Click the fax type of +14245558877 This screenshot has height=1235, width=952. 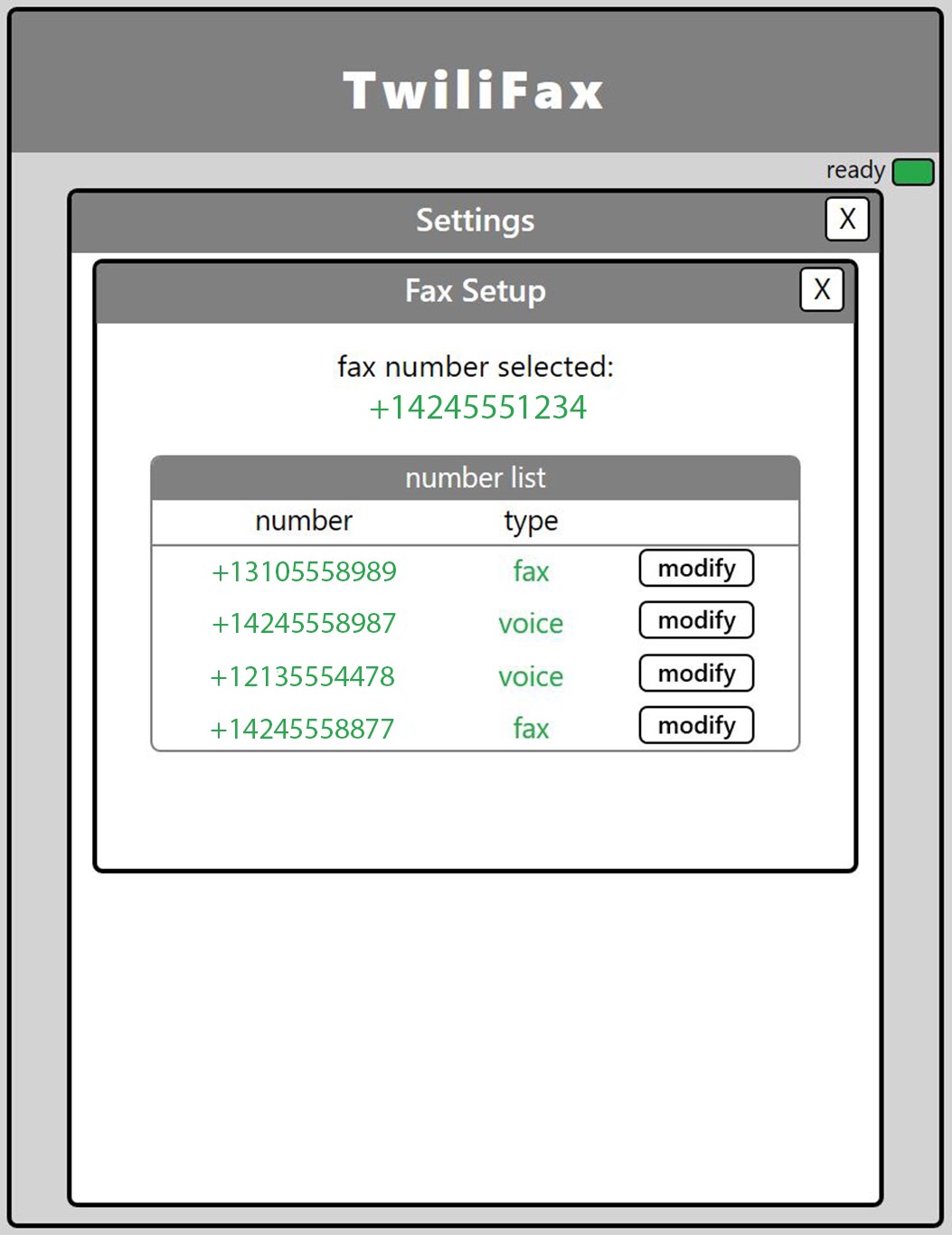pos(531,728)
